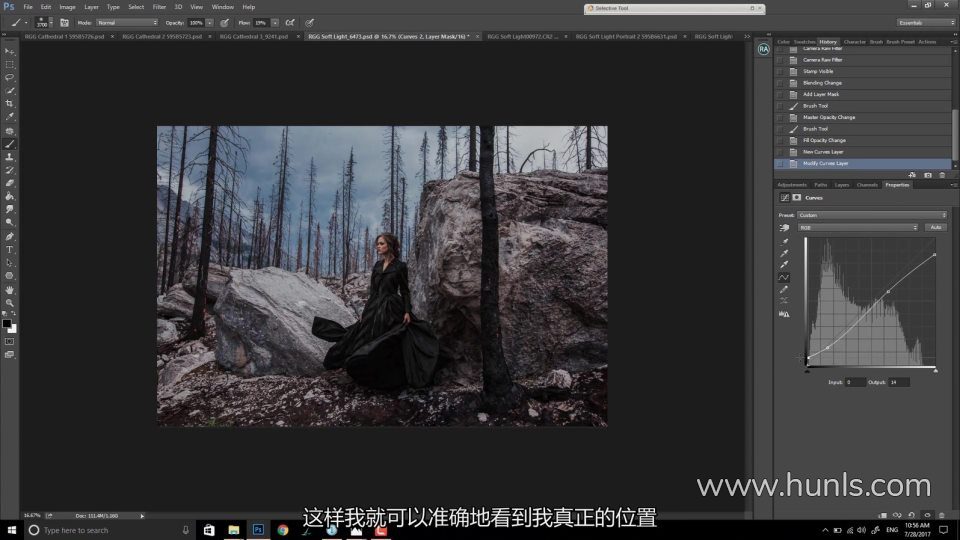Open the RGB channel dropdown in Curves

(858, 227)
